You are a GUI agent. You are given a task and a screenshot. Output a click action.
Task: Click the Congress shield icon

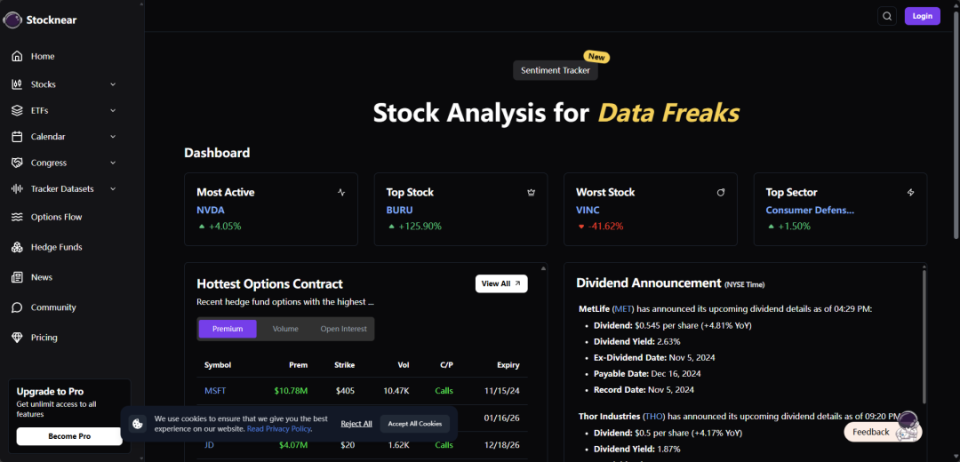tap(17, 163)
